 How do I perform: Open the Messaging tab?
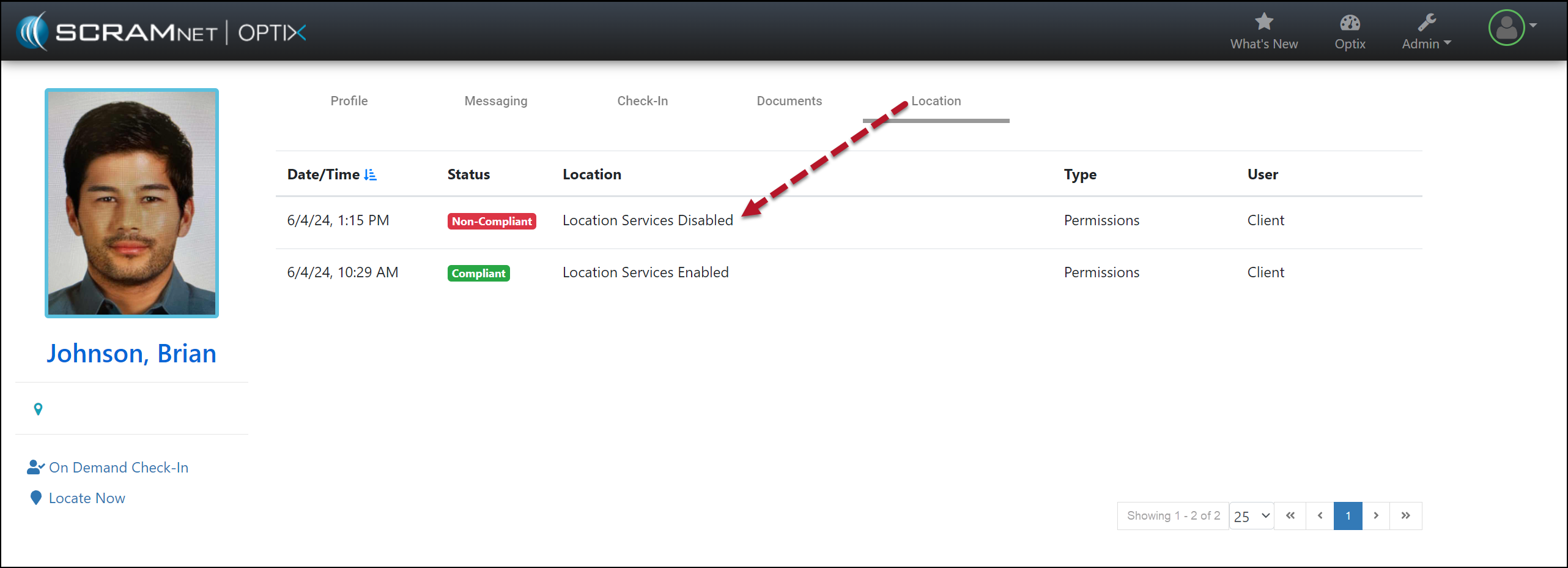(495, 101)
